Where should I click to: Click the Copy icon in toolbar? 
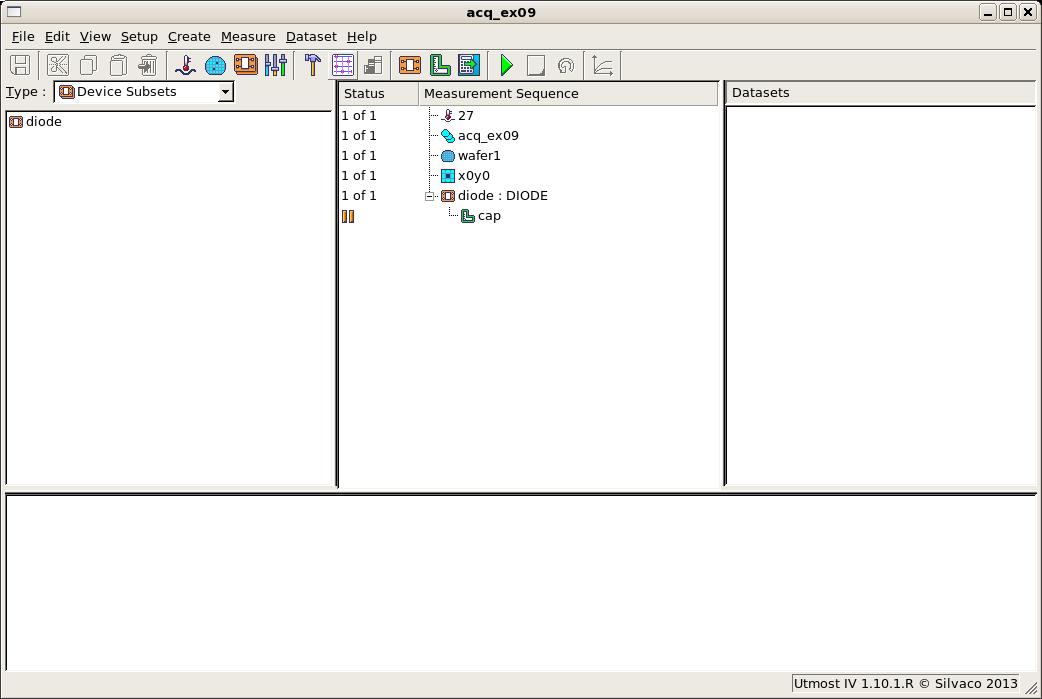pyautogui.click(x=88, y=65)
